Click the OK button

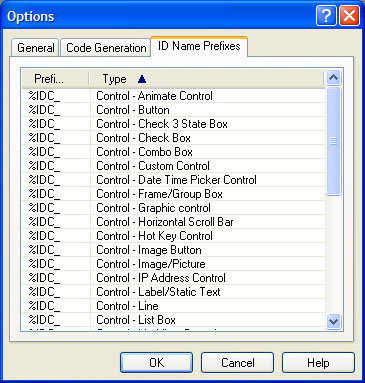point(156,363)
